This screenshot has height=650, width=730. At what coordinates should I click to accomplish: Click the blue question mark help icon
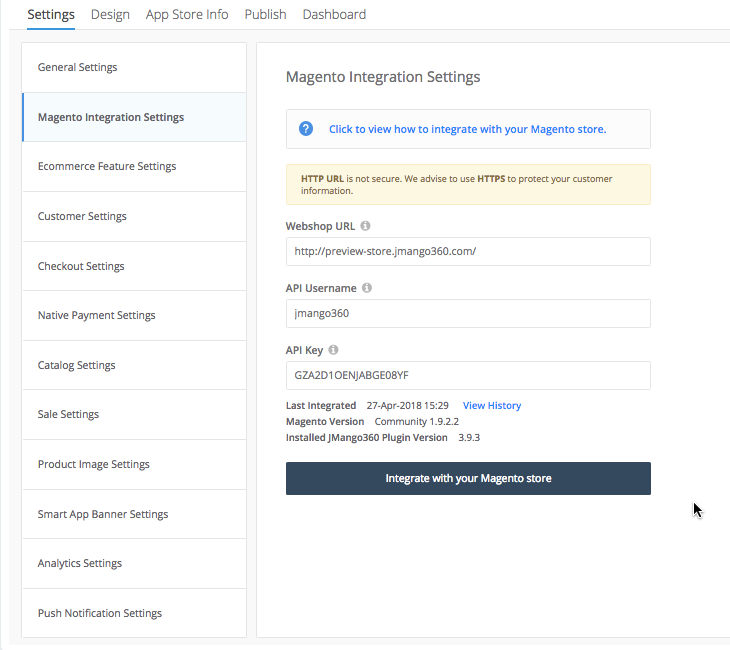pyautogui.click(x=306, y=129)
